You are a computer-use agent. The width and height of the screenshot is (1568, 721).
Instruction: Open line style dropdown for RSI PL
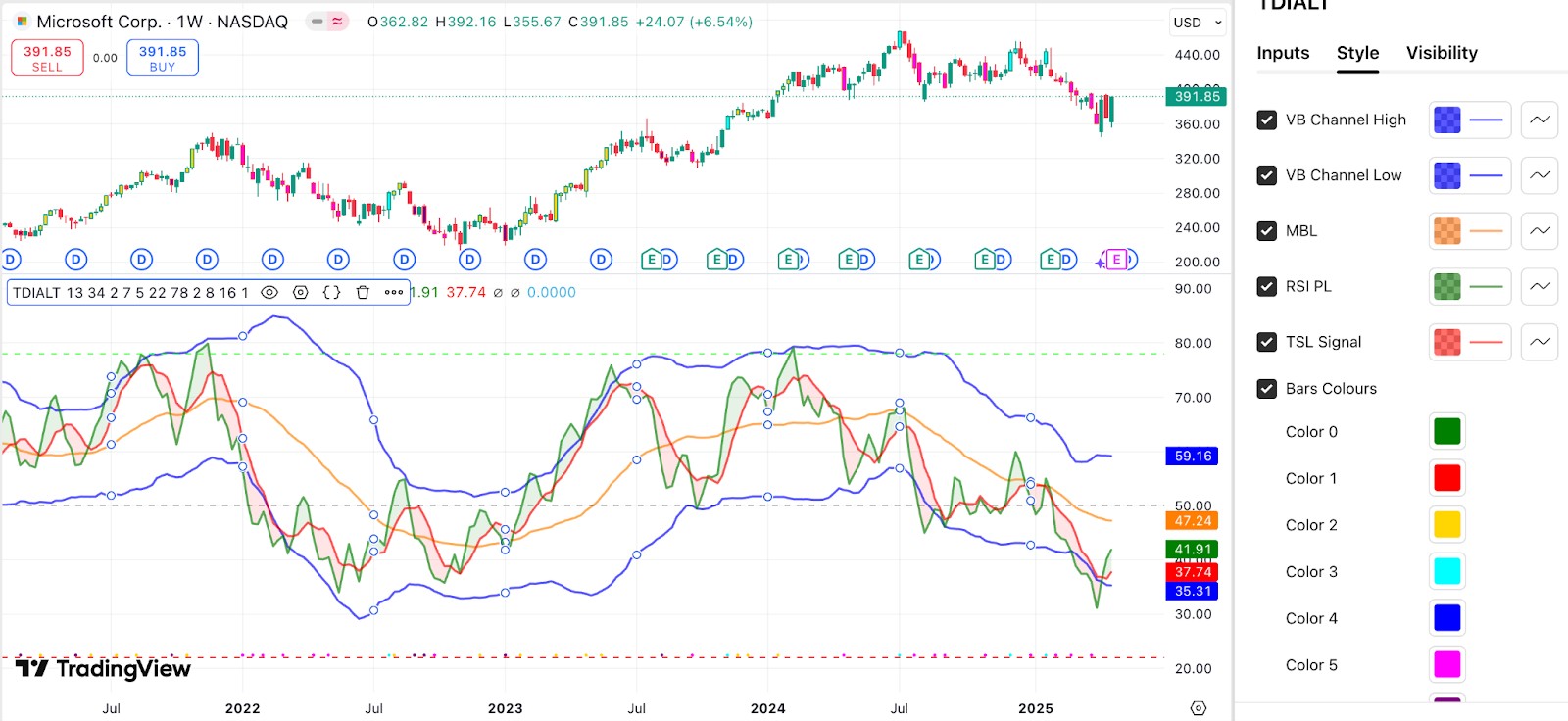point(1540,286)
